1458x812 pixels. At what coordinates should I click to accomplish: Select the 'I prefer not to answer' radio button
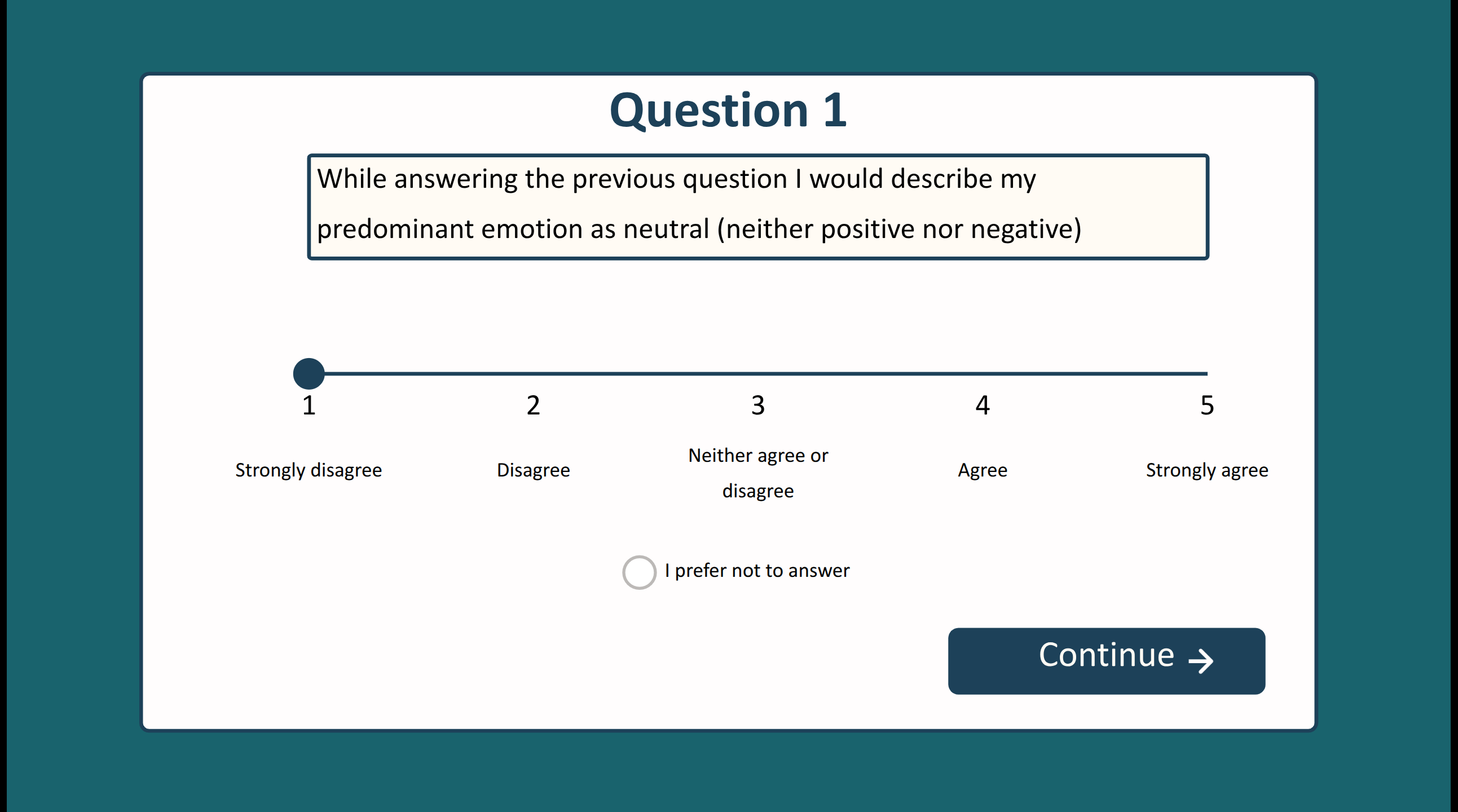pyautogui.click(x=639, y=572)
